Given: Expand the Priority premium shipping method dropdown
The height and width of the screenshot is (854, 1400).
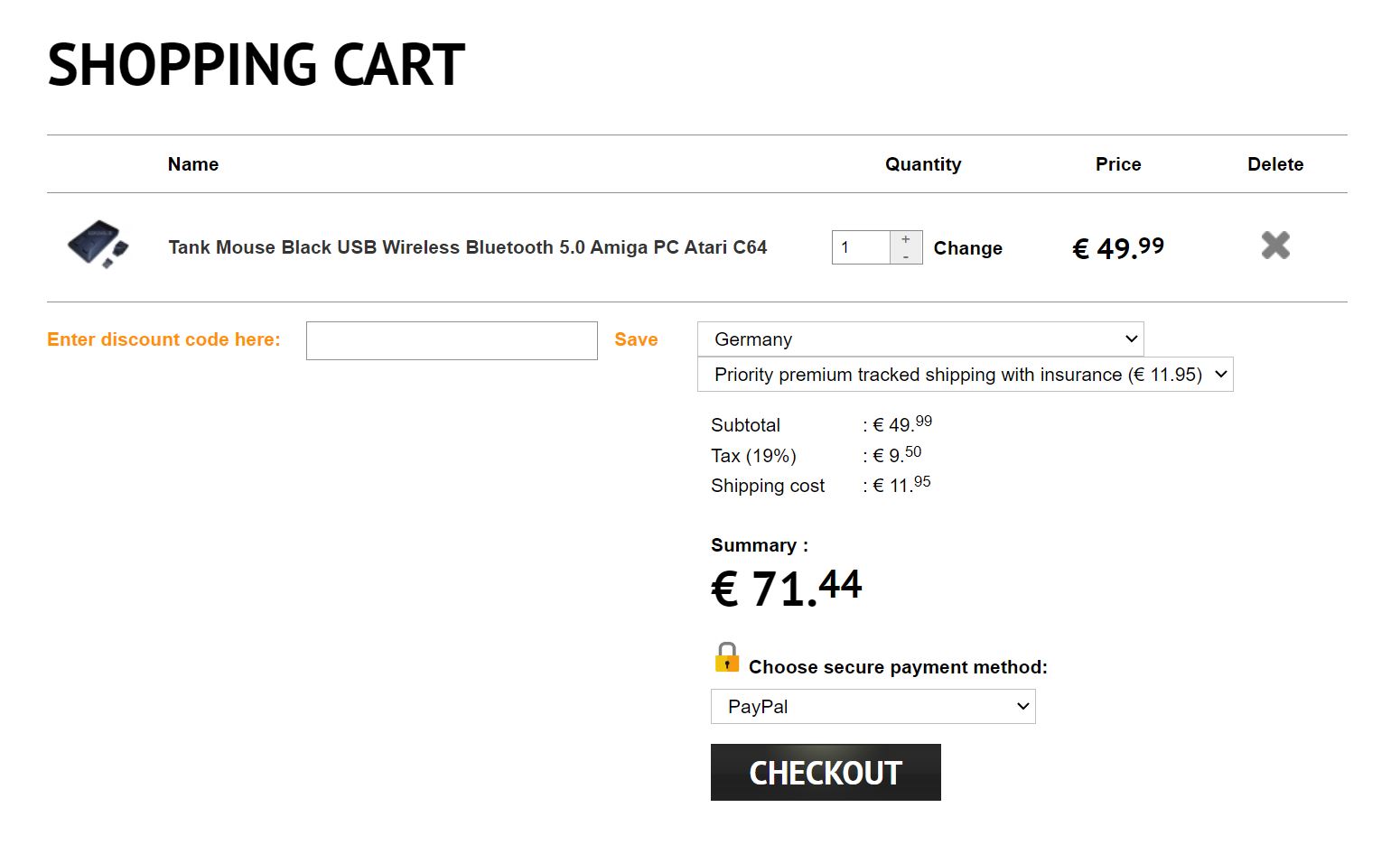Looking at the screenshot, I should (x=965, y=375).
